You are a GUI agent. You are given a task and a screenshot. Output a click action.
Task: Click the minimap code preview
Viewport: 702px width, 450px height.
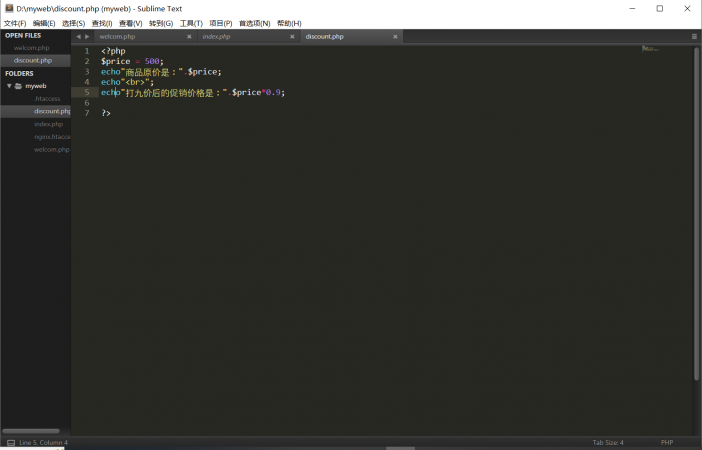[x=650, y=48]
